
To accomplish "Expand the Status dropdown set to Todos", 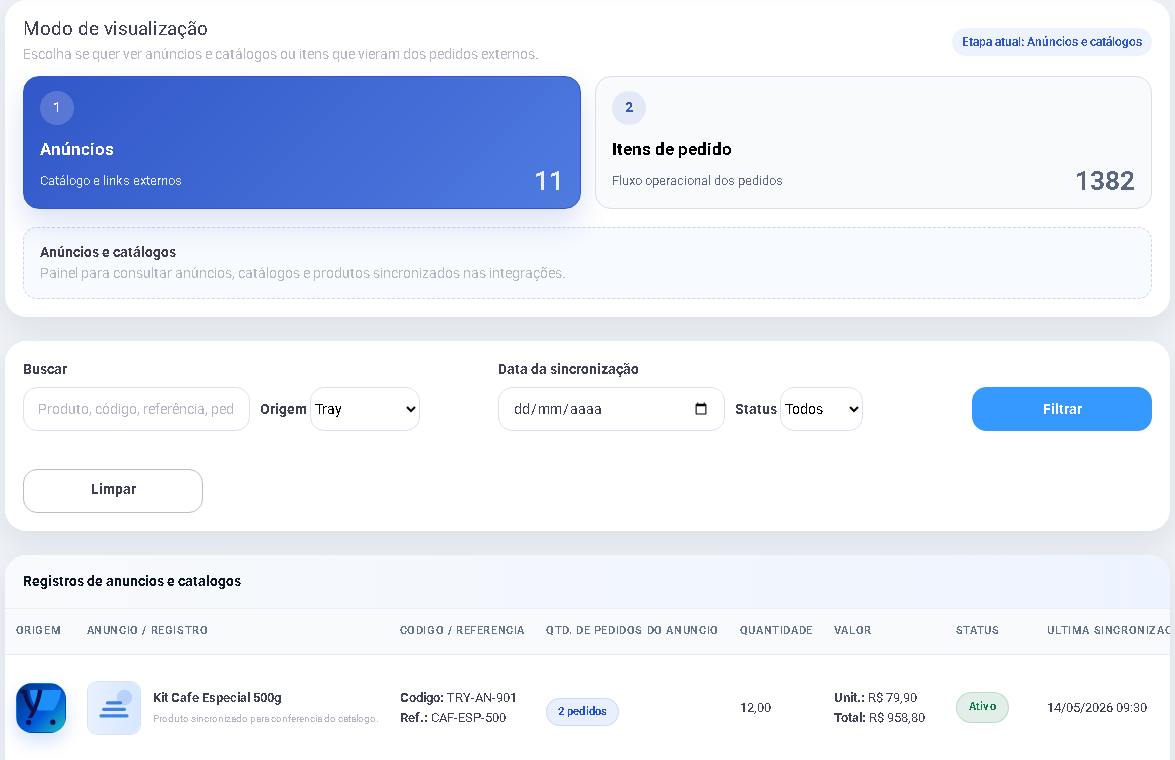I will point(821,408).
